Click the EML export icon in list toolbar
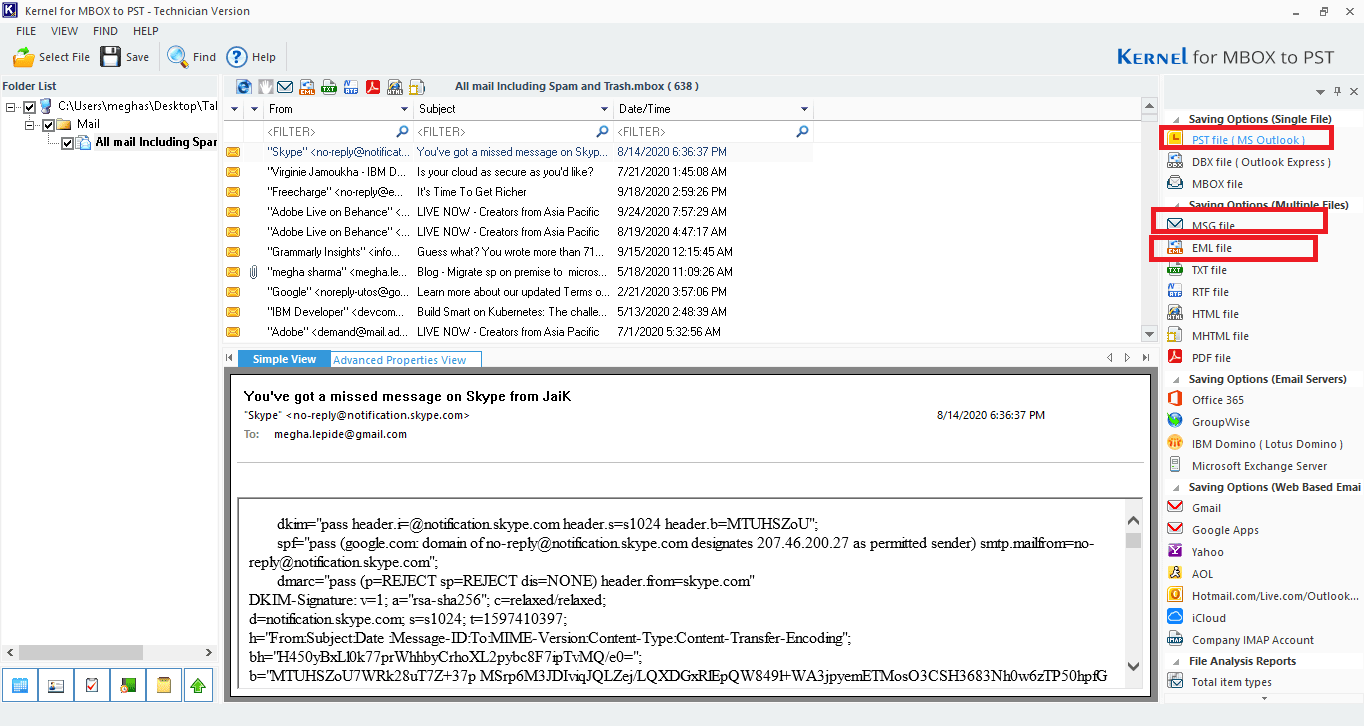 (307, 87)
